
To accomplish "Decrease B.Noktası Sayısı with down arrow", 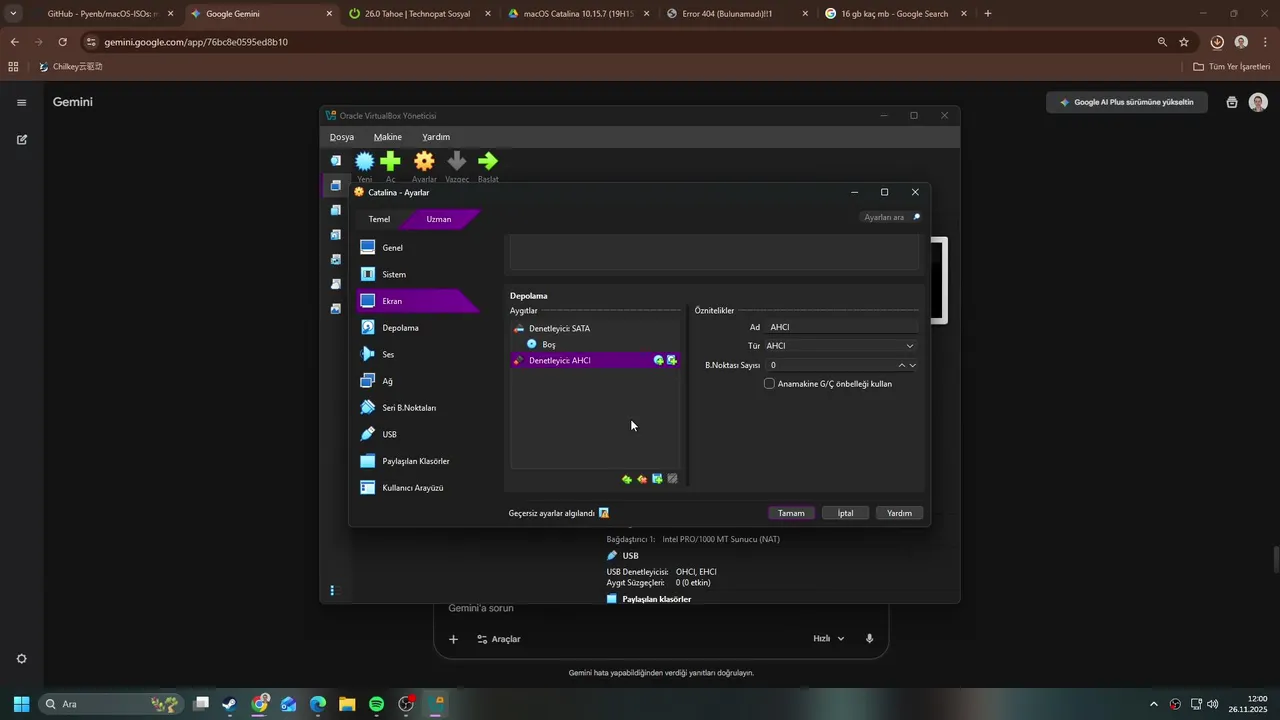I will [912, 365].
